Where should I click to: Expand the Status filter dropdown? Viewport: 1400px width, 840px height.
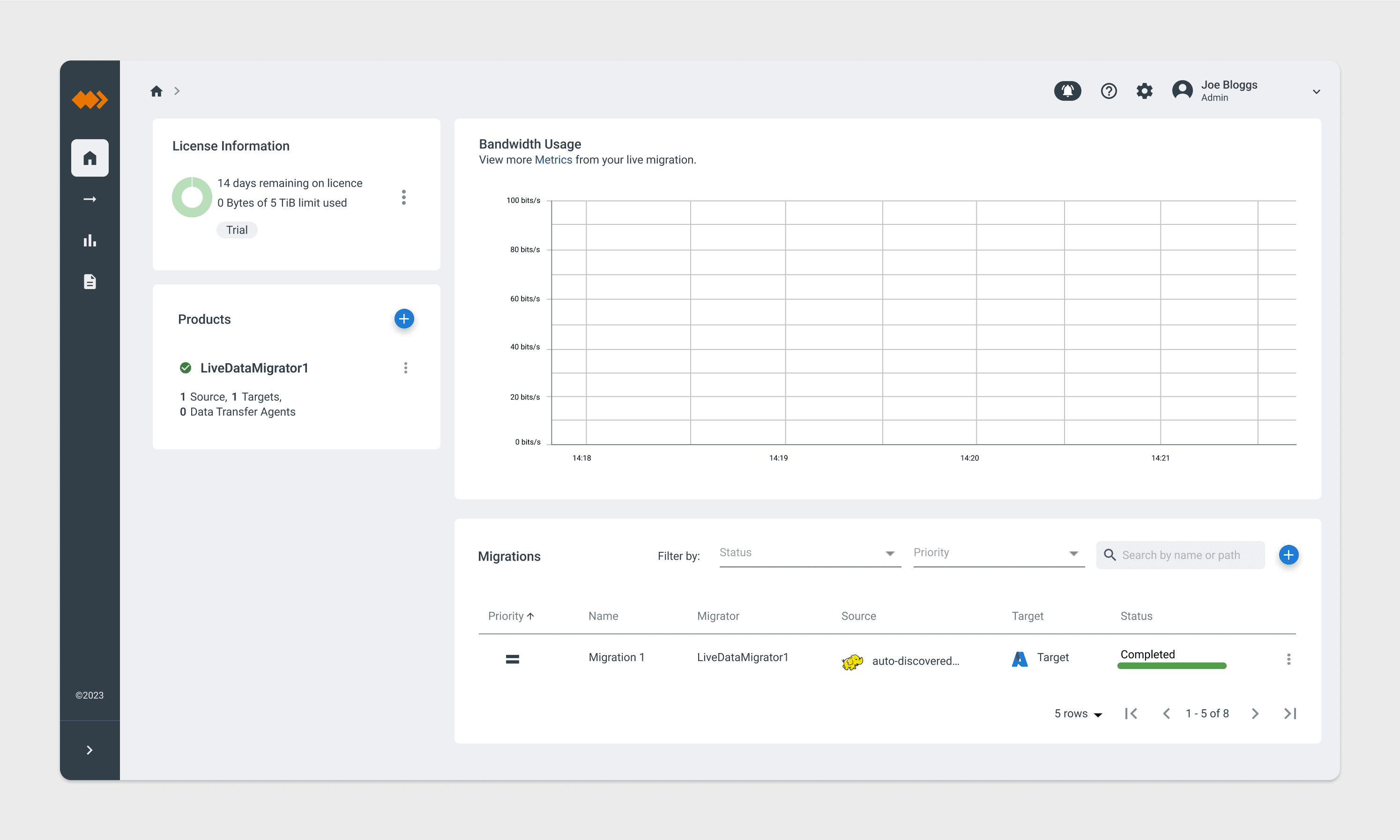(x=810, y=553)
